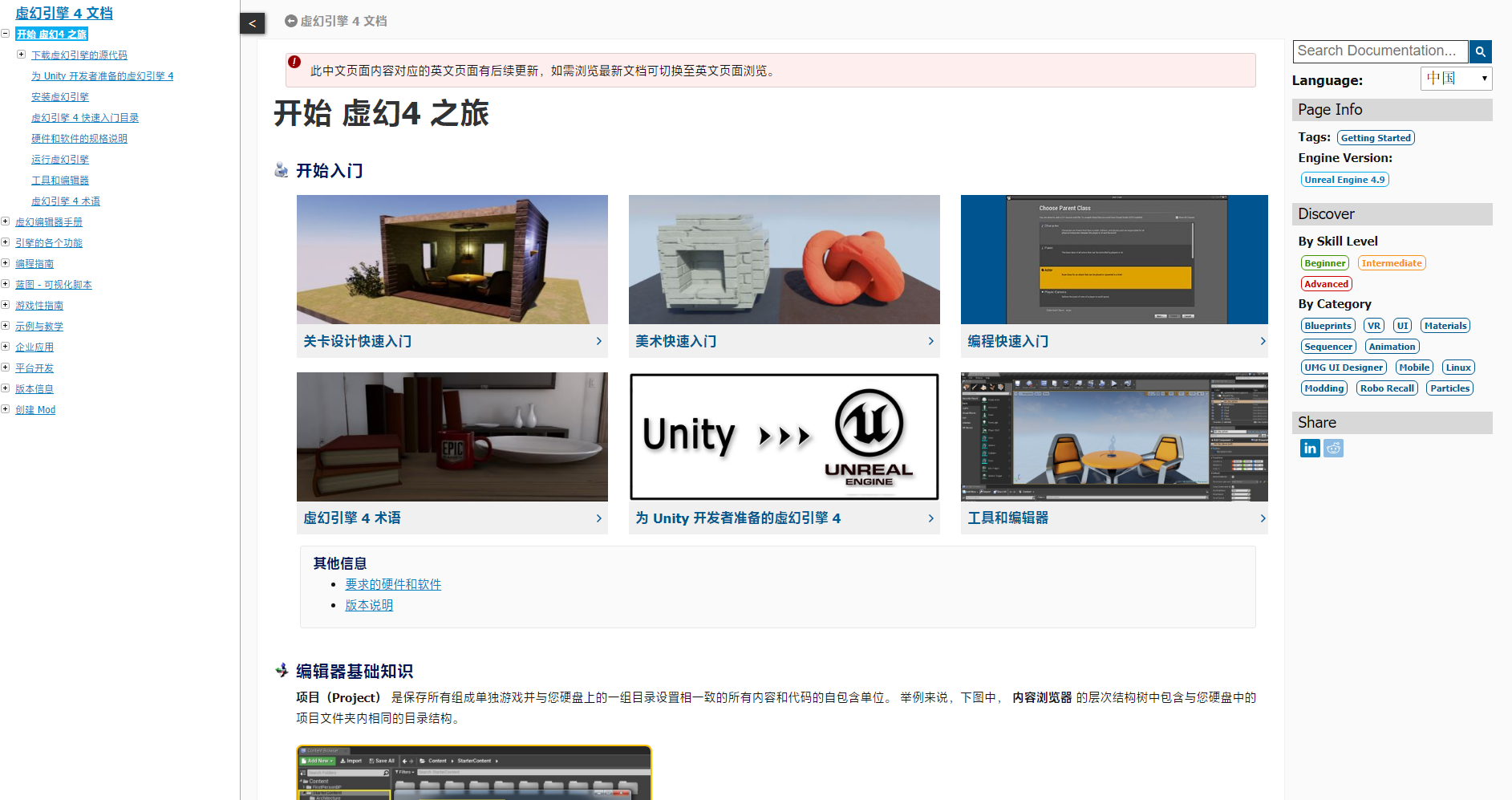
Task: Expand the 游戏性指南 tree node
Action: pyautogui.click(x=6, y=305)
